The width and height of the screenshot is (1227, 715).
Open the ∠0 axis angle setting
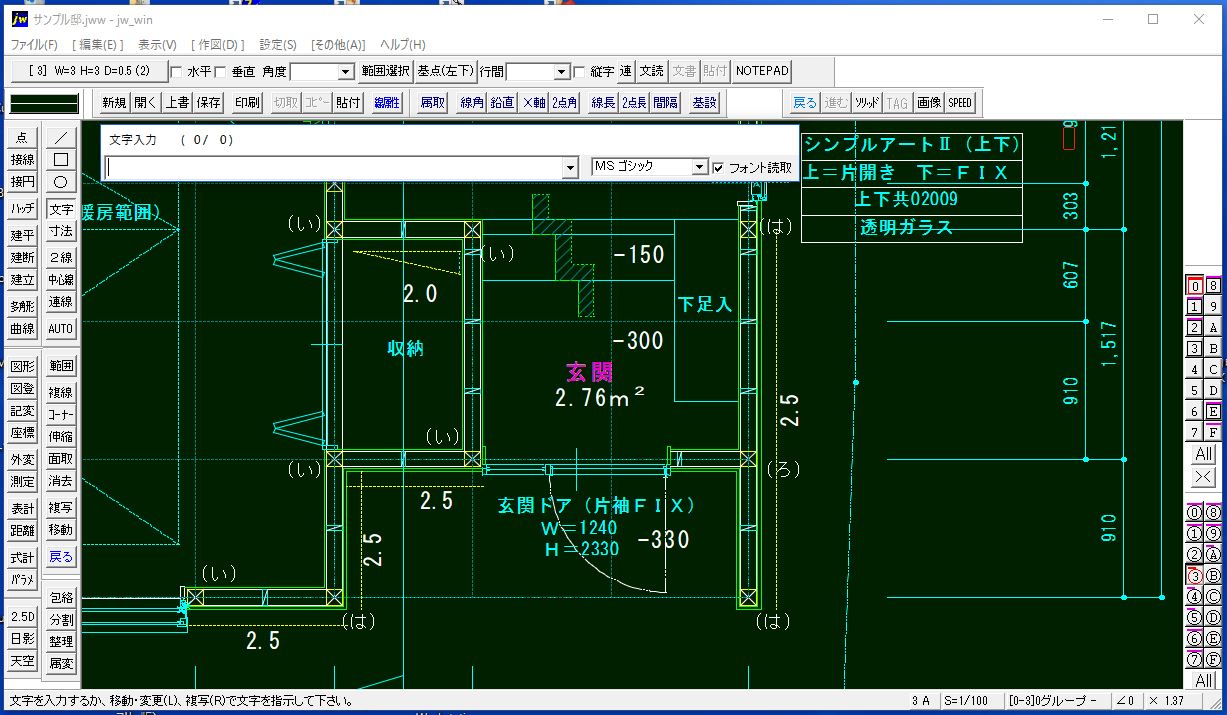coord(1125,700)
